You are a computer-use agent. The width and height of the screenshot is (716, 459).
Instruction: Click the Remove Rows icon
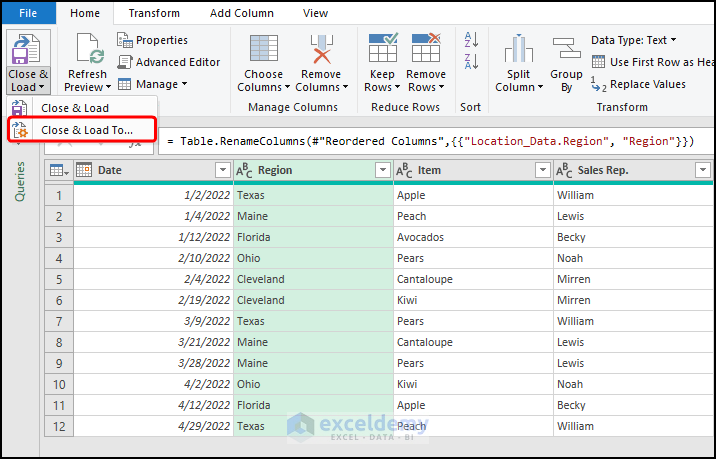pos(426,48)
